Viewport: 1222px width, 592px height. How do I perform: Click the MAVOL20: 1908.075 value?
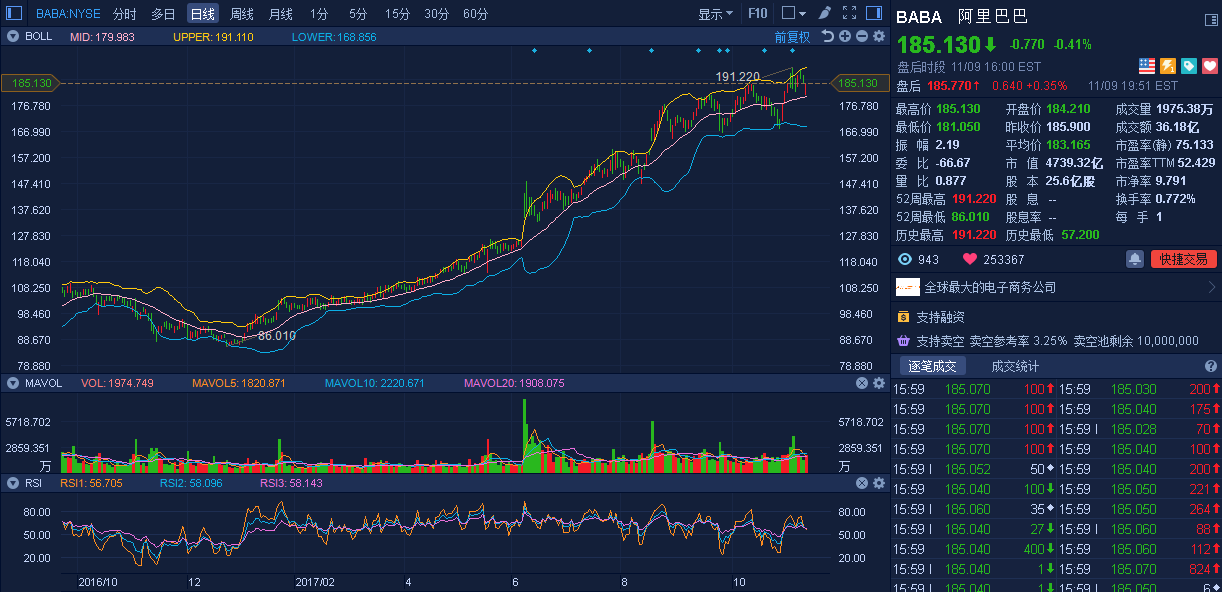[514, 383]
